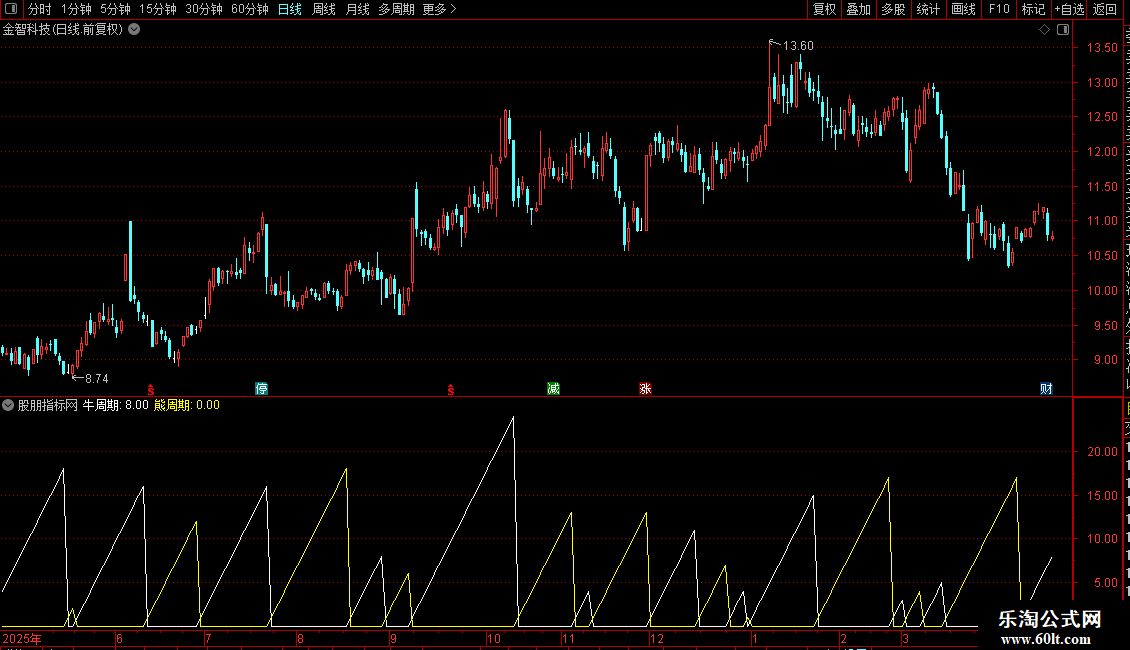Open the 多周期 multi-period view
Image resolution: width=1130 pixels, height=650 pixels.
(396, 9)
